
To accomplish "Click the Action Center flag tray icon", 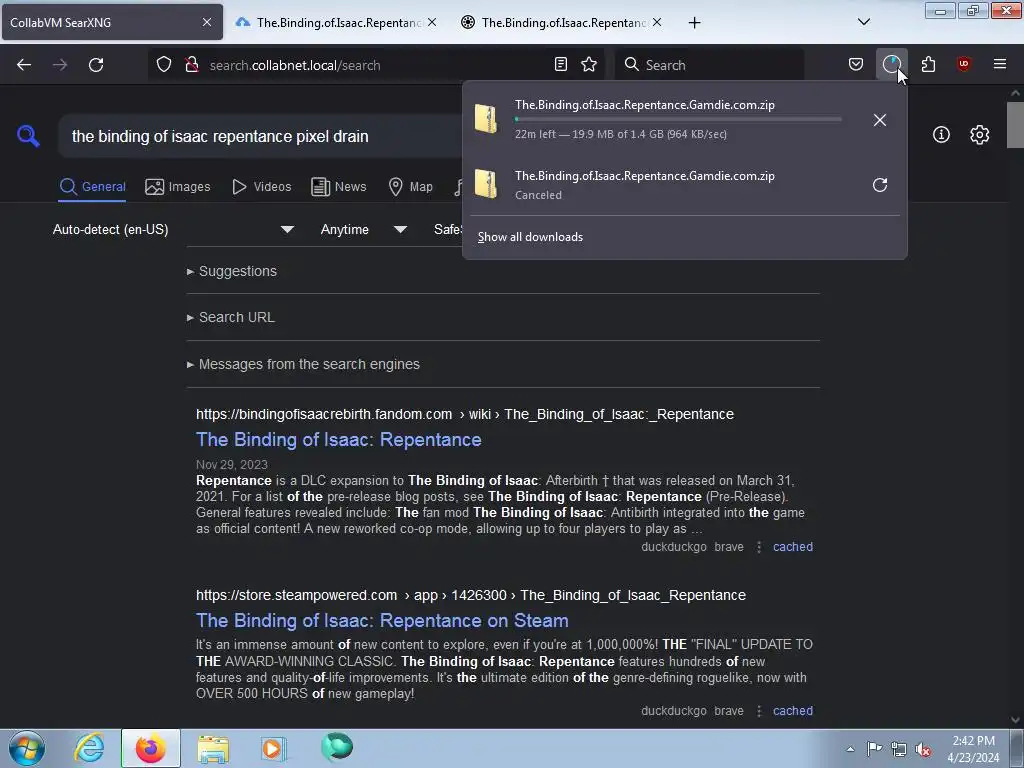I will point(874,749).
